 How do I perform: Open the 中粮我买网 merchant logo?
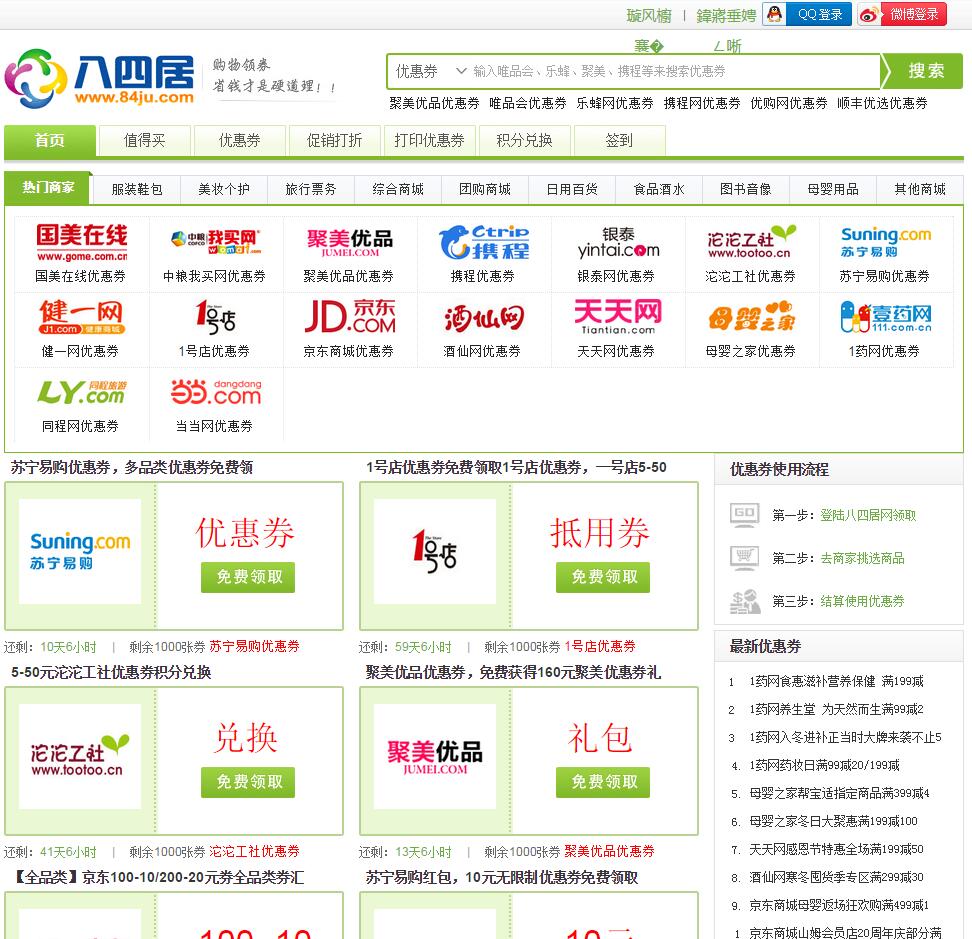(x=215, y=242)
